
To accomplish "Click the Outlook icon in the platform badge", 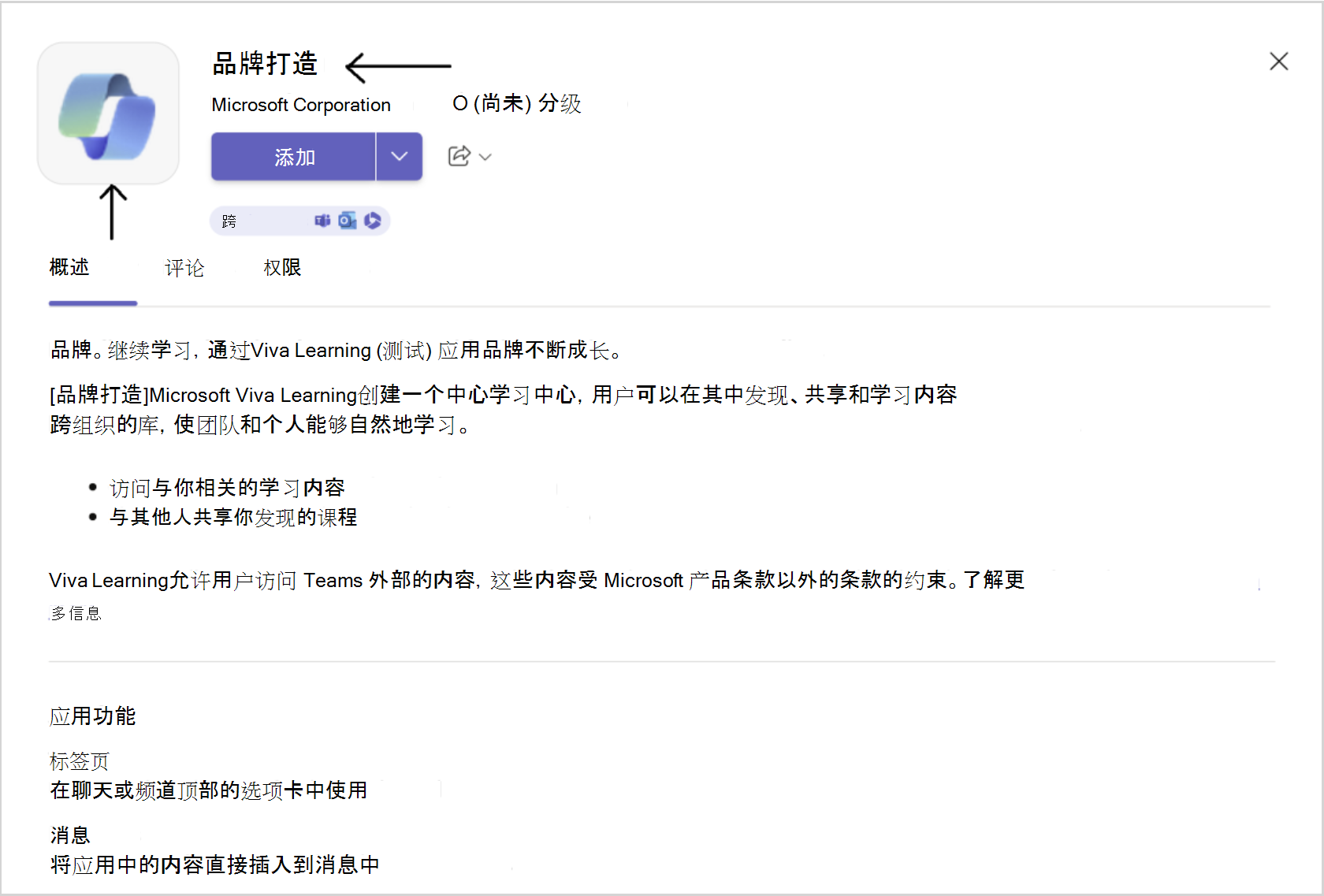I will [x=347, y=221].
